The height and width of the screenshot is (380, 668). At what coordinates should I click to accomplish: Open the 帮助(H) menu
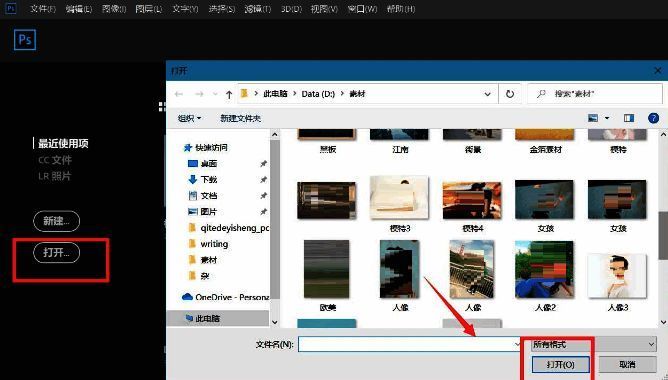[x=401, y=9]
